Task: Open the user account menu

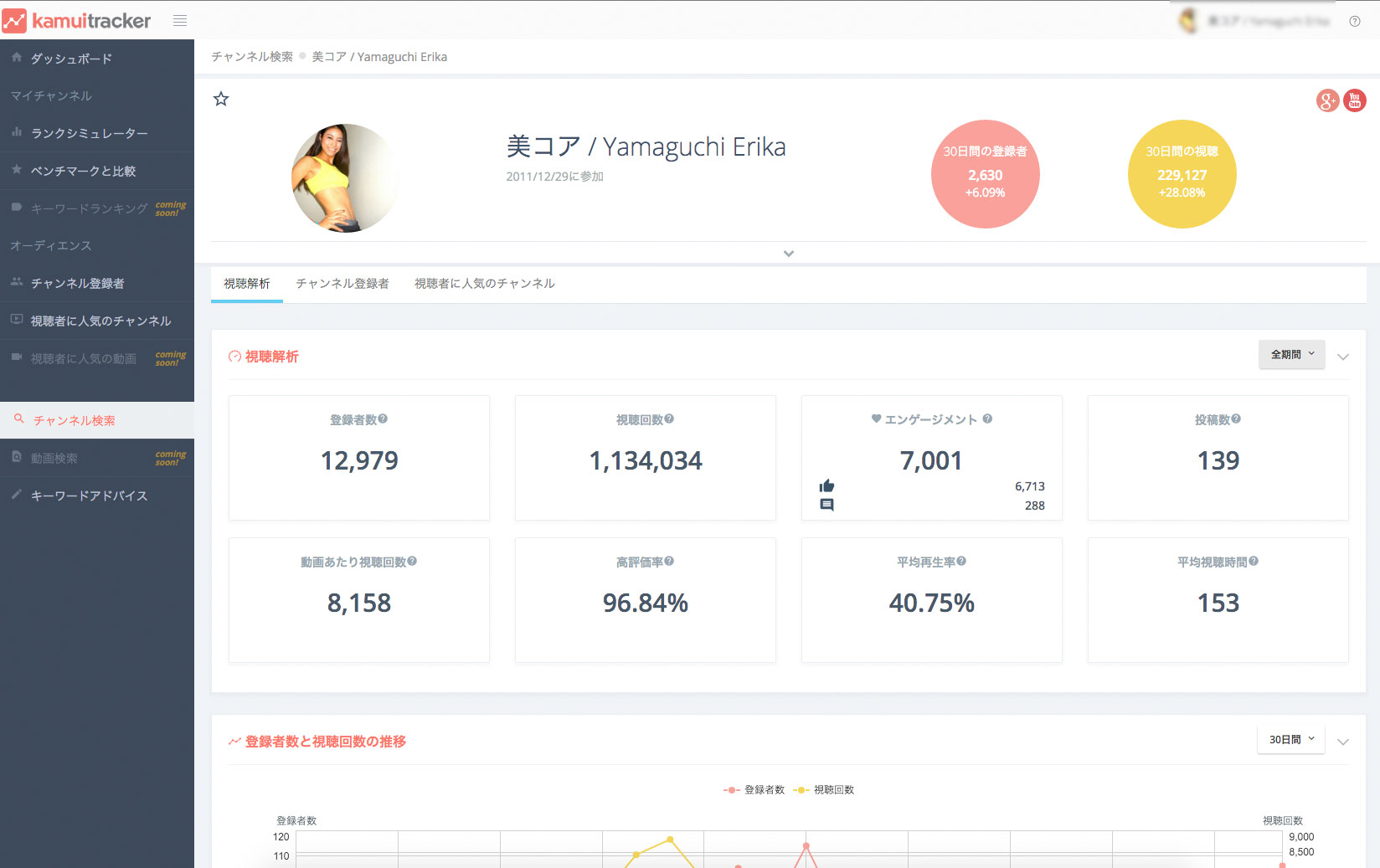Action: [x=1254, y=21]
